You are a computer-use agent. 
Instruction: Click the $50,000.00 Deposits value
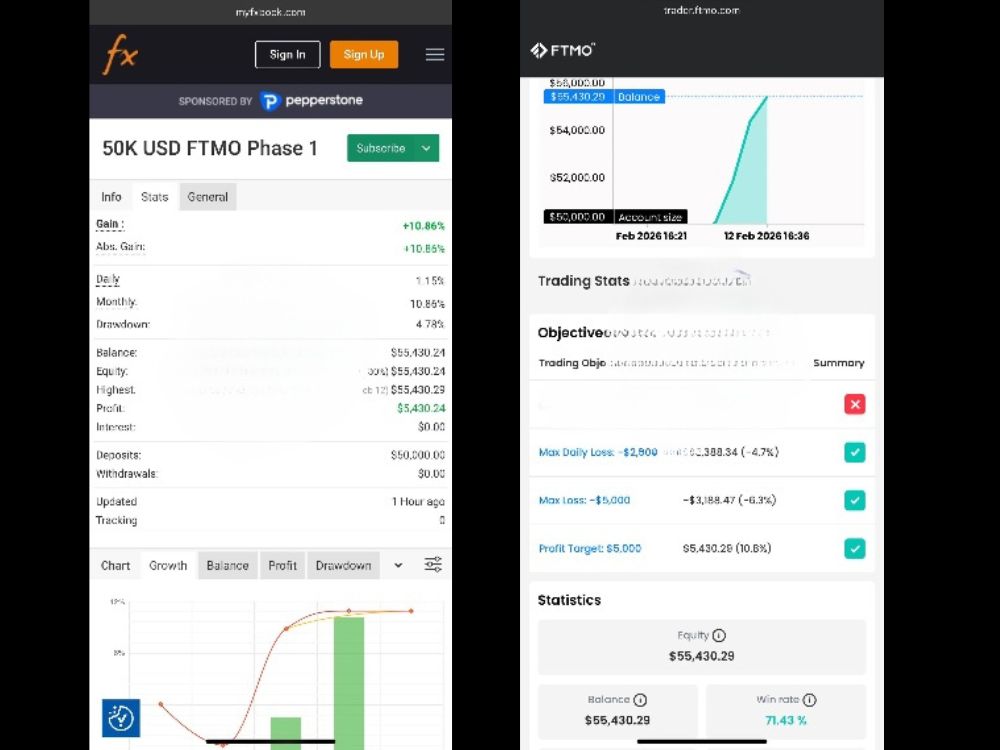point(418,455)
